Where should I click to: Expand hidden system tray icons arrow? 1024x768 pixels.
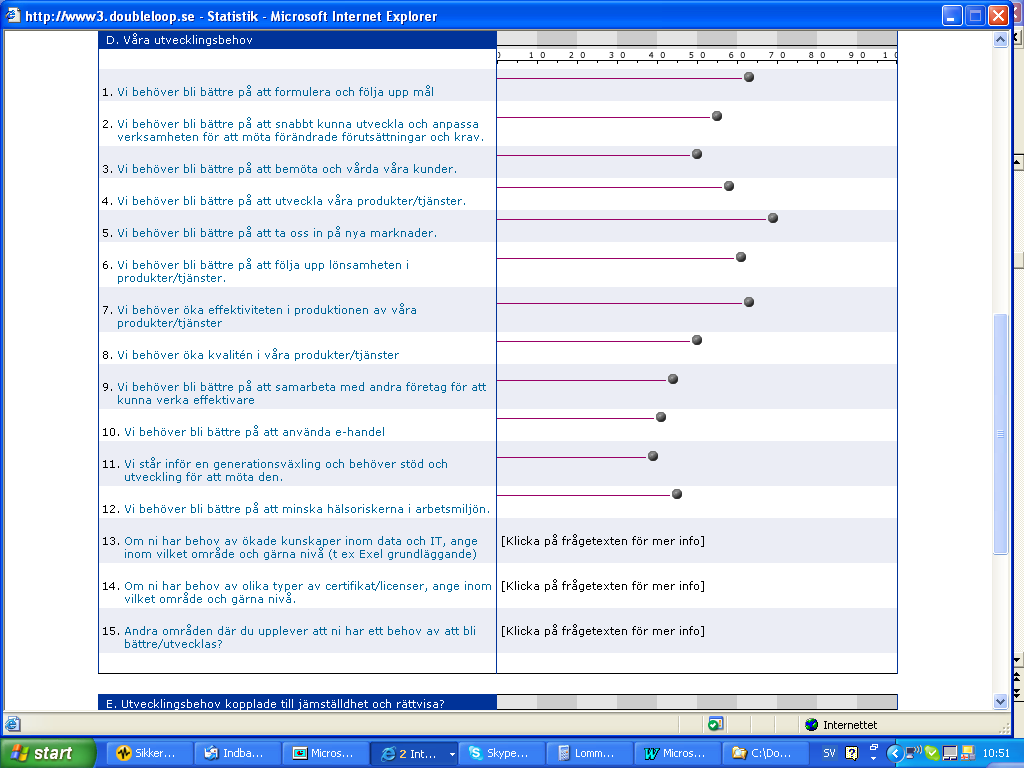point(895,754)
